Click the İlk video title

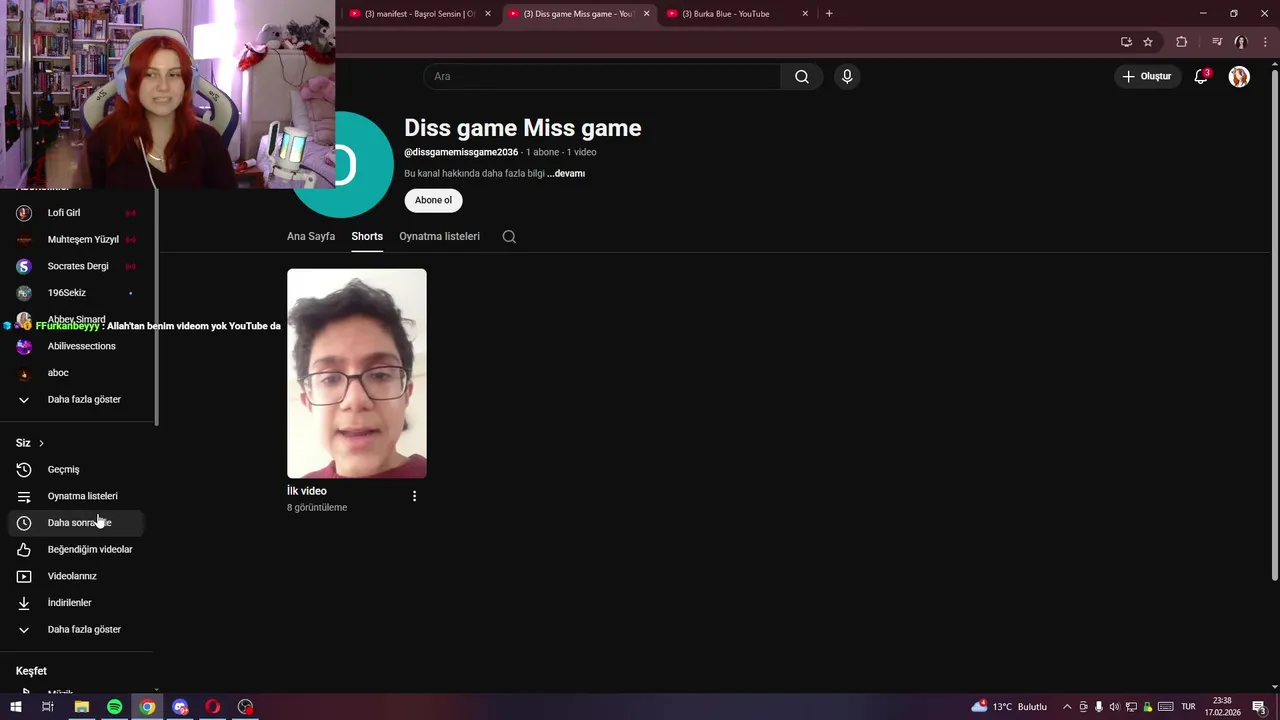307,491
